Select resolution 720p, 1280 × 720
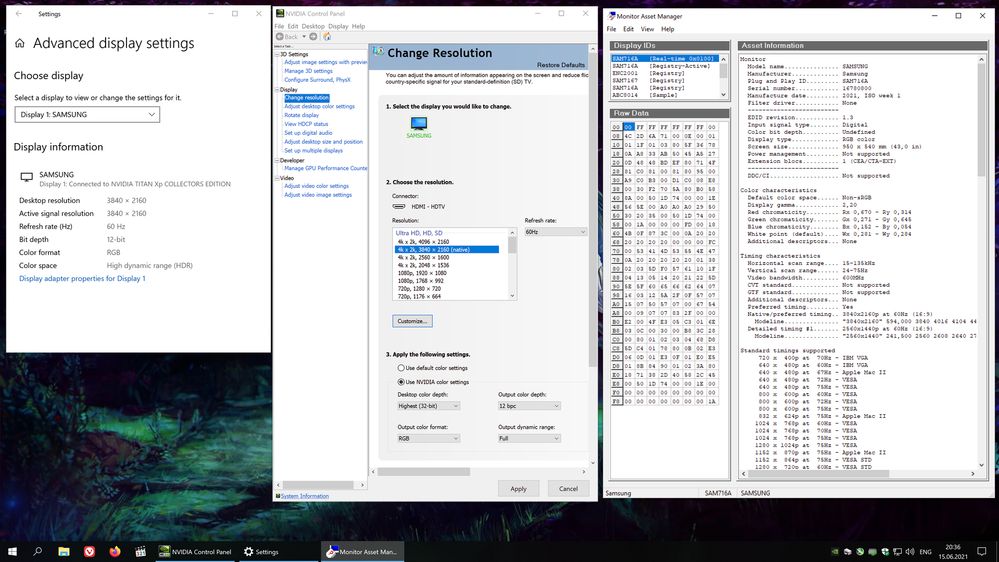 420,289
